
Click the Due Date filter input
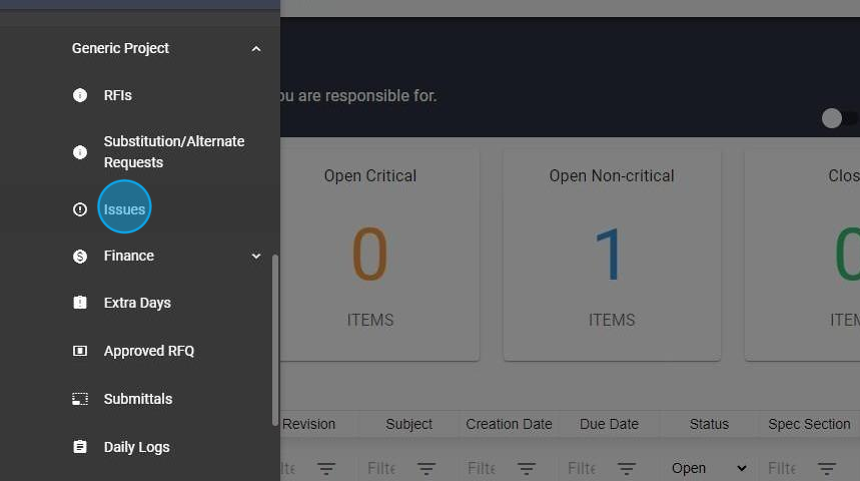tap(582, 468)
